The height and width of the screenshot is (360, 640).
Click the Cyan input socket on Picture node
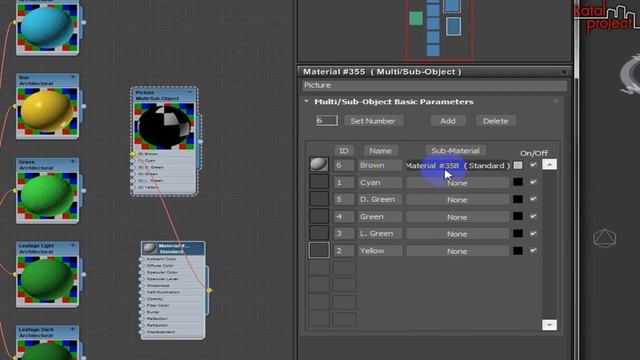coord(133,160)
